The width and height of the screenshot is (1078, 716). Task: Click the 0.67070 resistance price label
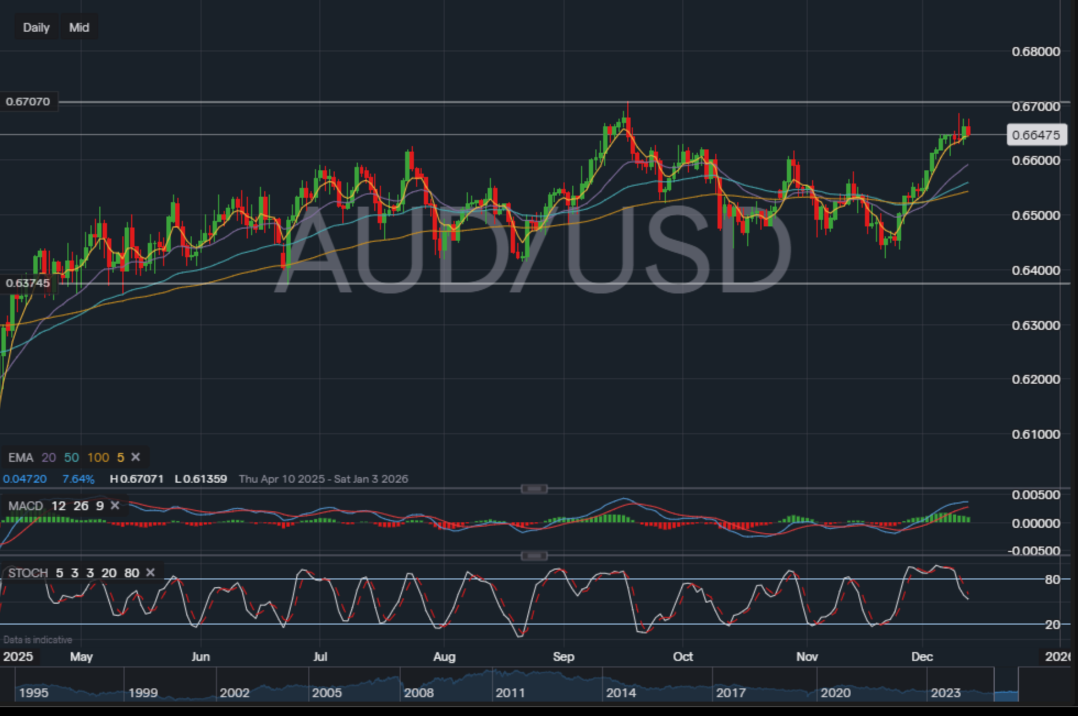pyautogui.click(x=28, y=101)
